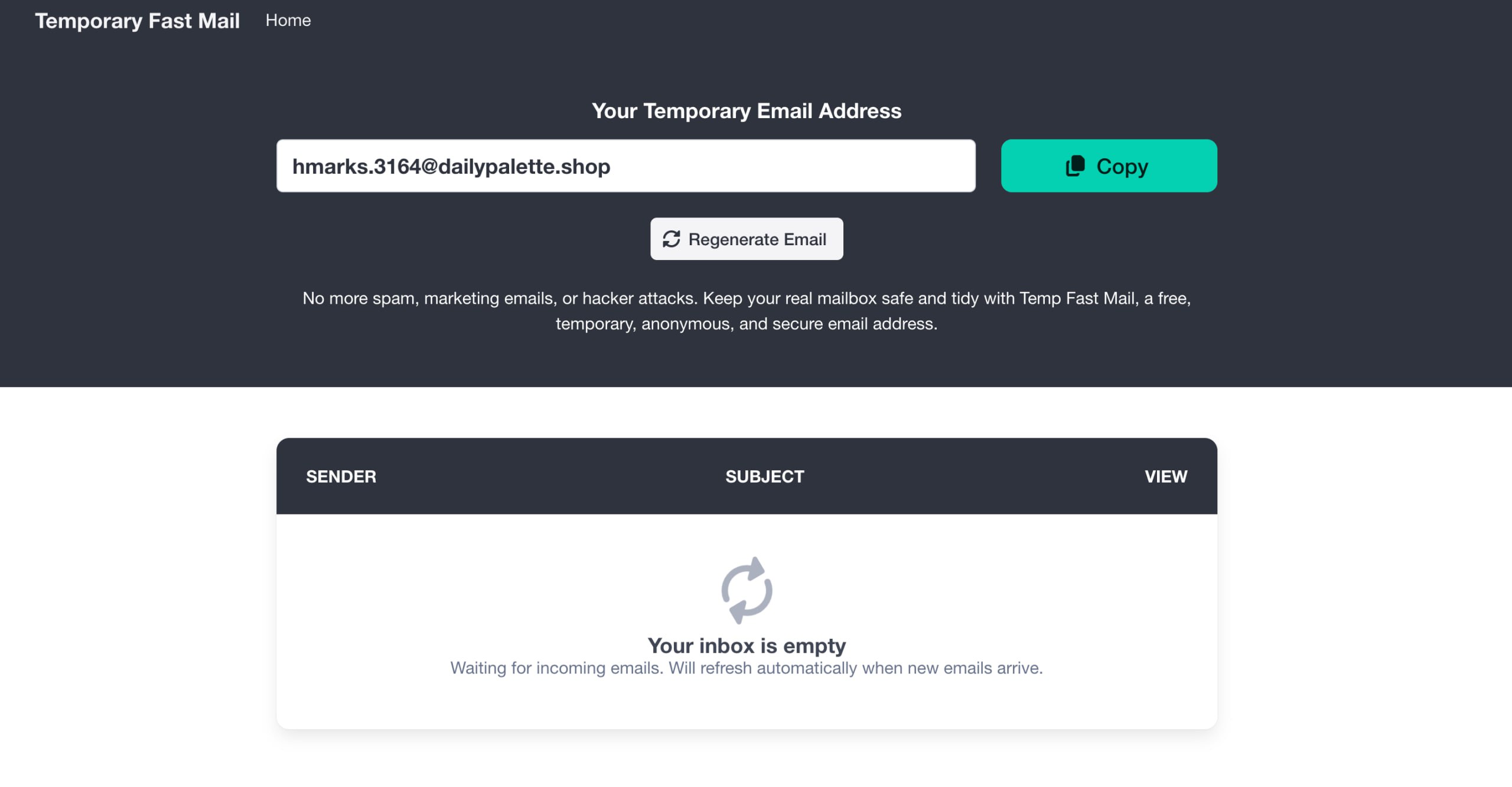Click the clipboard icon on Copy button
Viewport: 1512px width, 787px height.
pos(1075,166)
